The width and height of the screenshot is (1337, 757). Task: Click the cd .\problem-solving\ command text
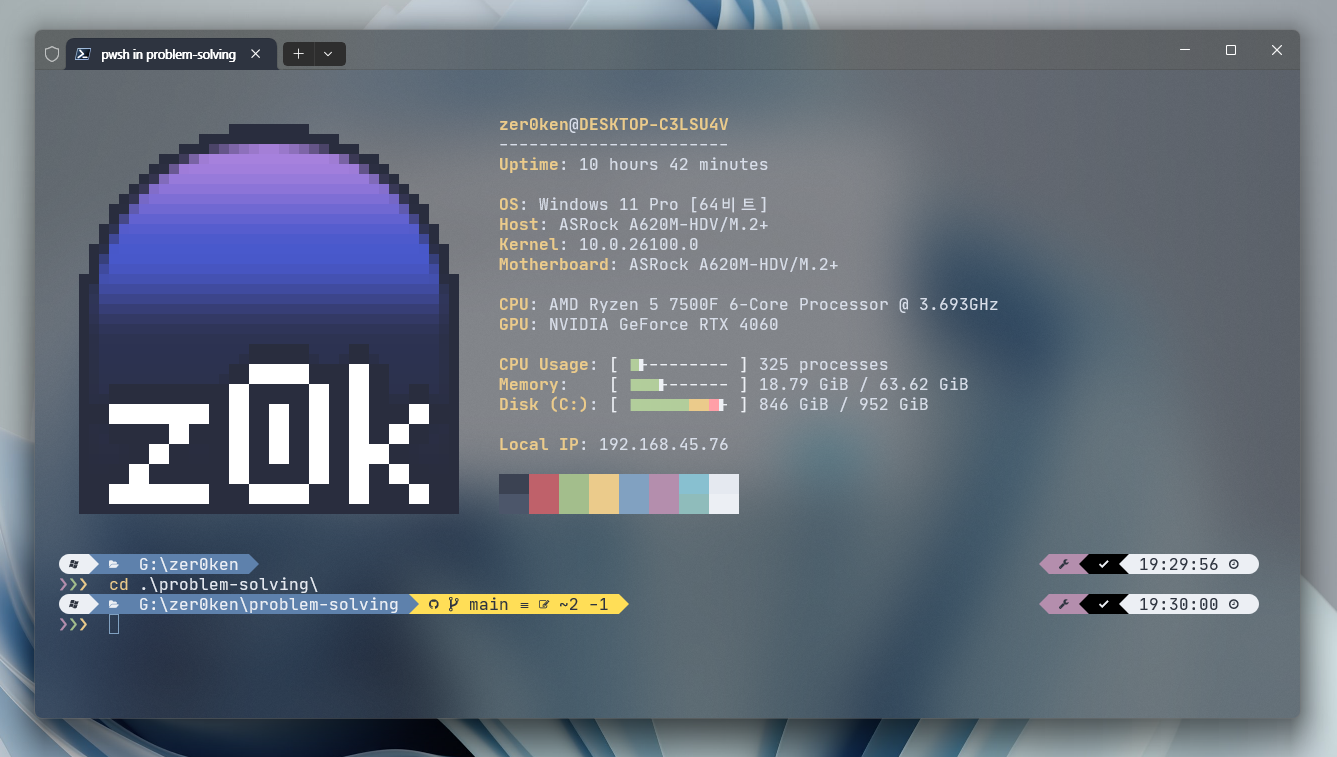coord(214,585)
